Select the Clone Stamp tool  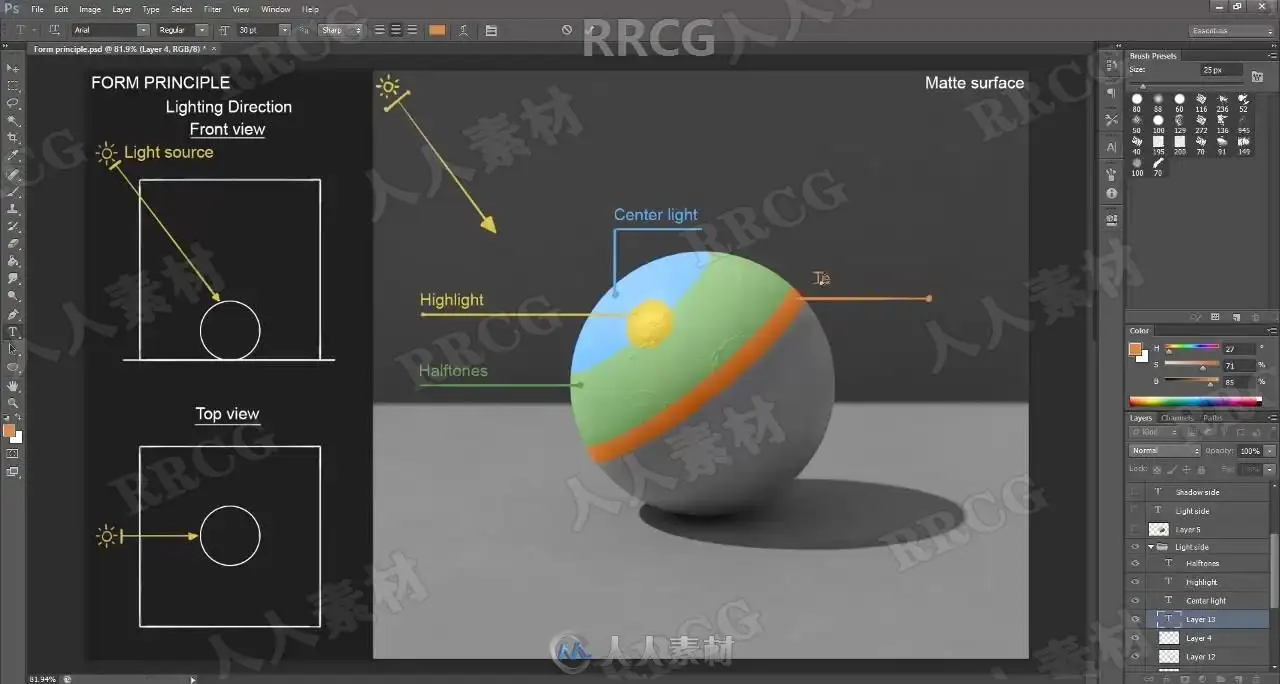tap(13, 209)
